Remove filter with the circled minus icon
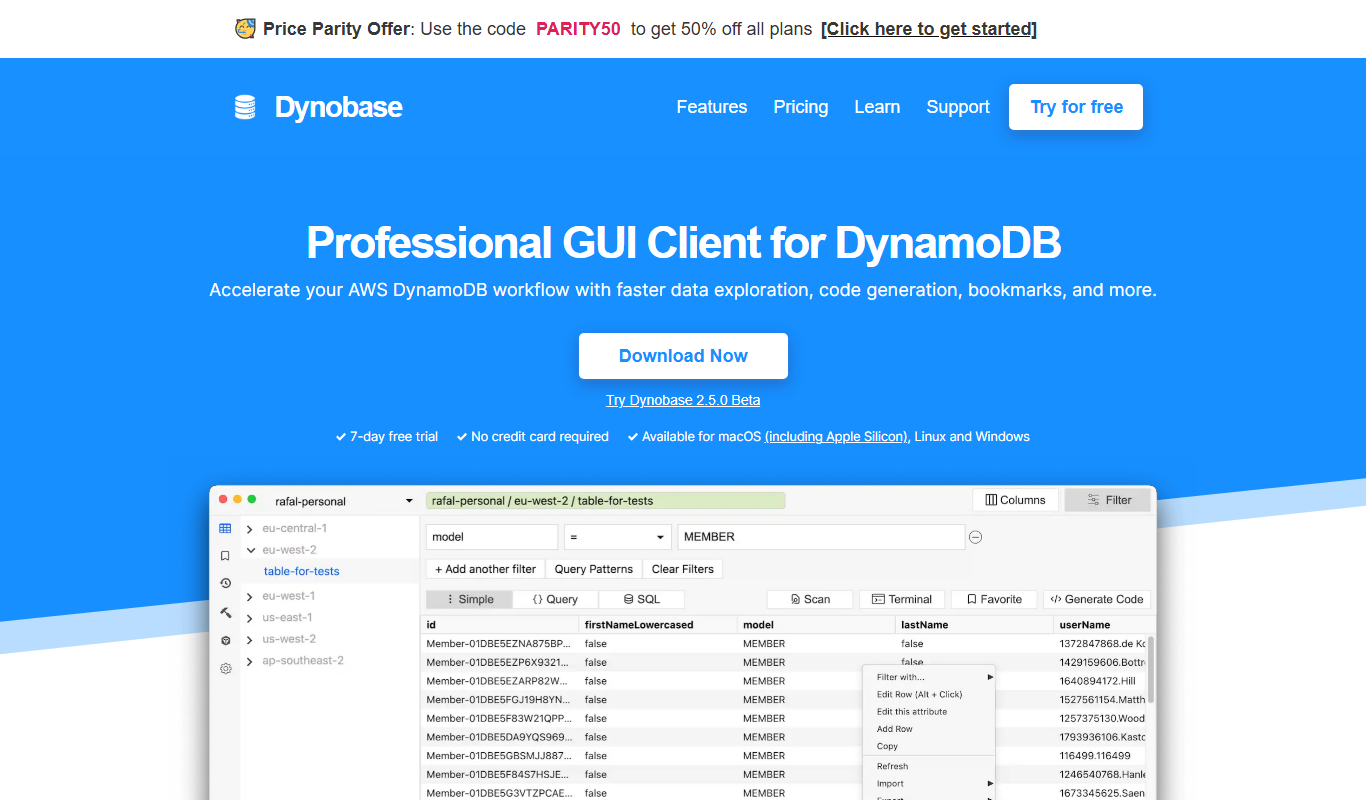The width and height of the screenshot is (1366, 800). click(976, 537)
